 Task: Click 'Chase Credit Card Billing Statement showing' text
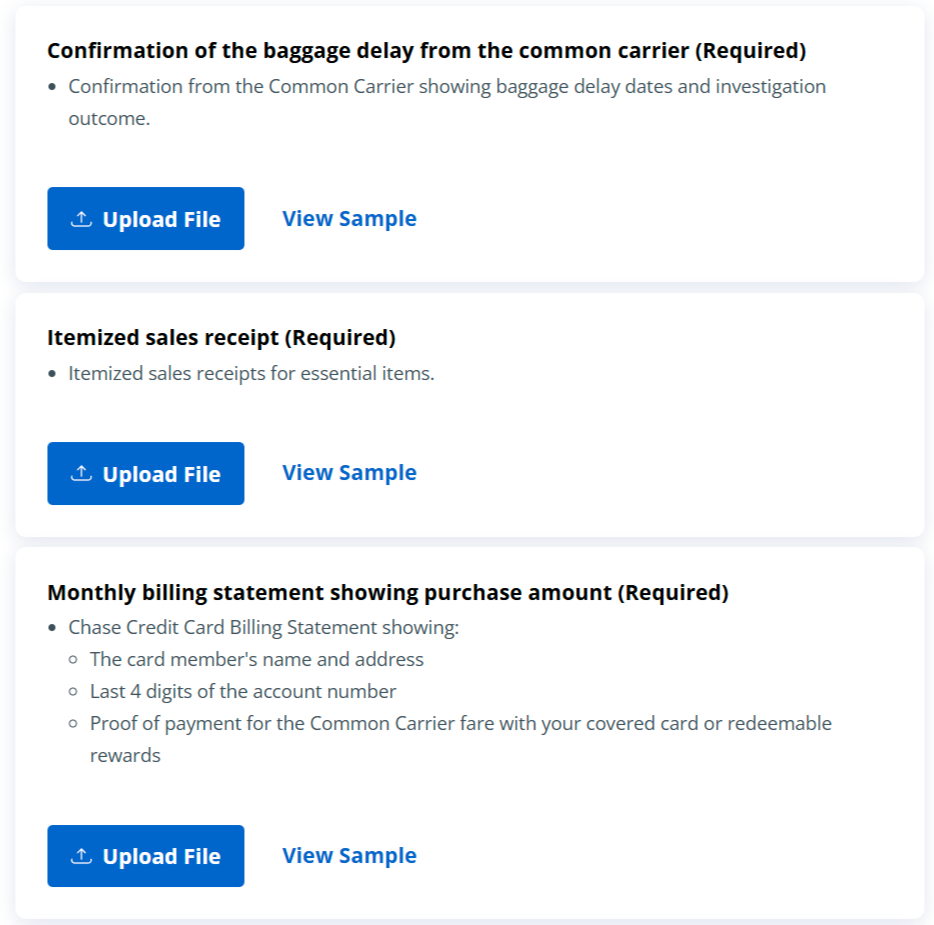coord(263,628)
